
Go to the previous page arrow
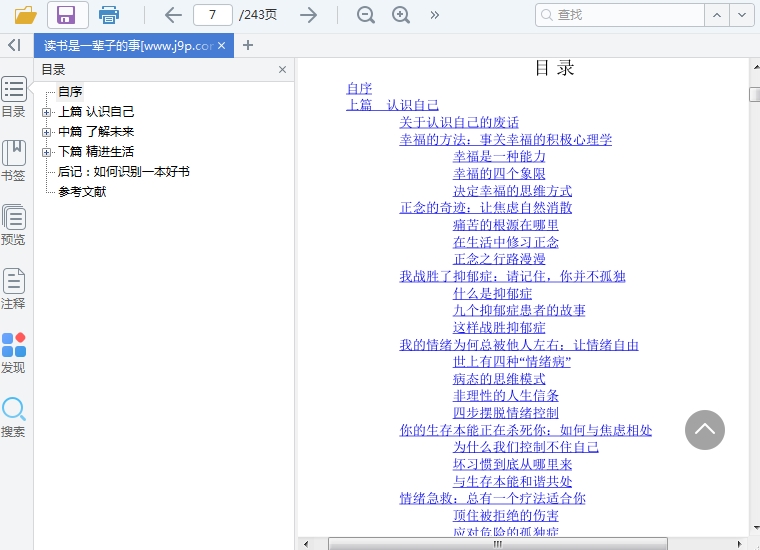(173, 15)
